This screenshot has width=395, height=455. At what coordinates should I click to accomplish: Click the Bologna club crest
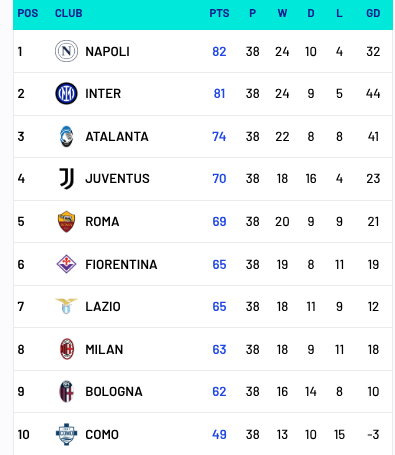click(66, 391)
